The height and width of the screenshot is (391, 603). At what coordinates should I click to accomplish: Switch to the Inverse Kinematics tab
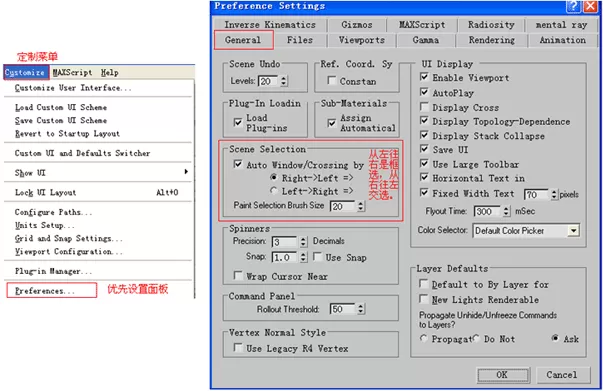point(270,25)
